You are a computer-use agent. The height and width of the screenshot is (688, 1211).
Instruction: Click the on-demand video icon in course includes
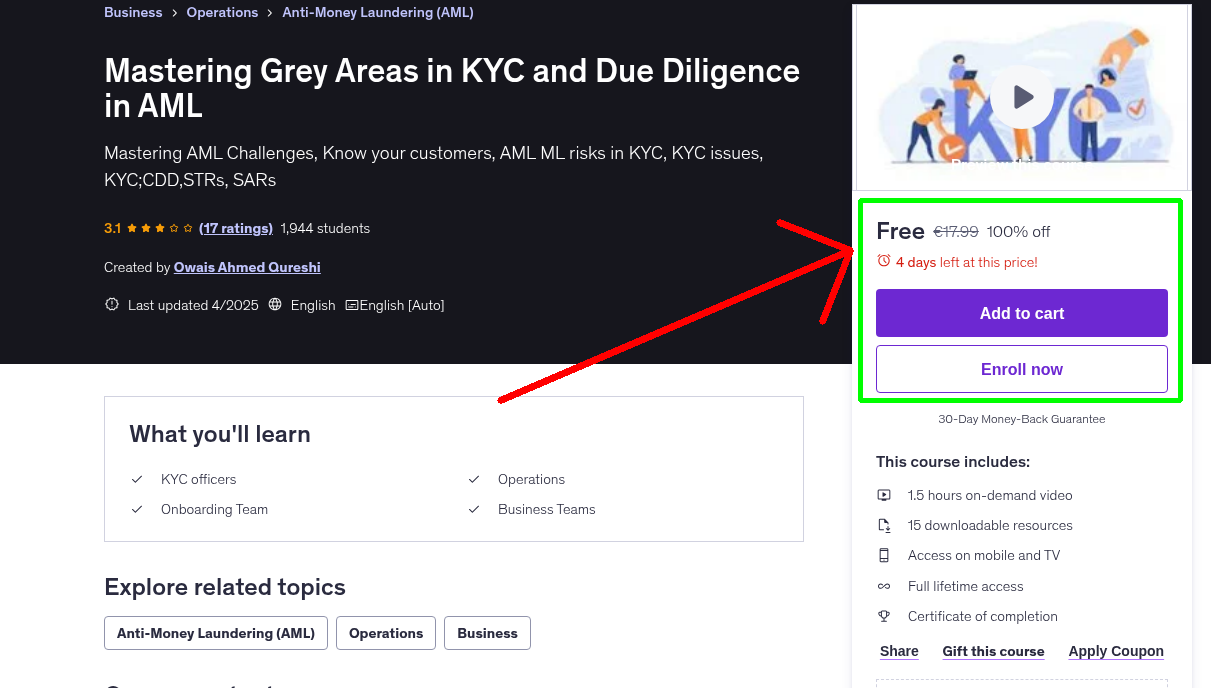pyautogui.click(x=884, y=495)
